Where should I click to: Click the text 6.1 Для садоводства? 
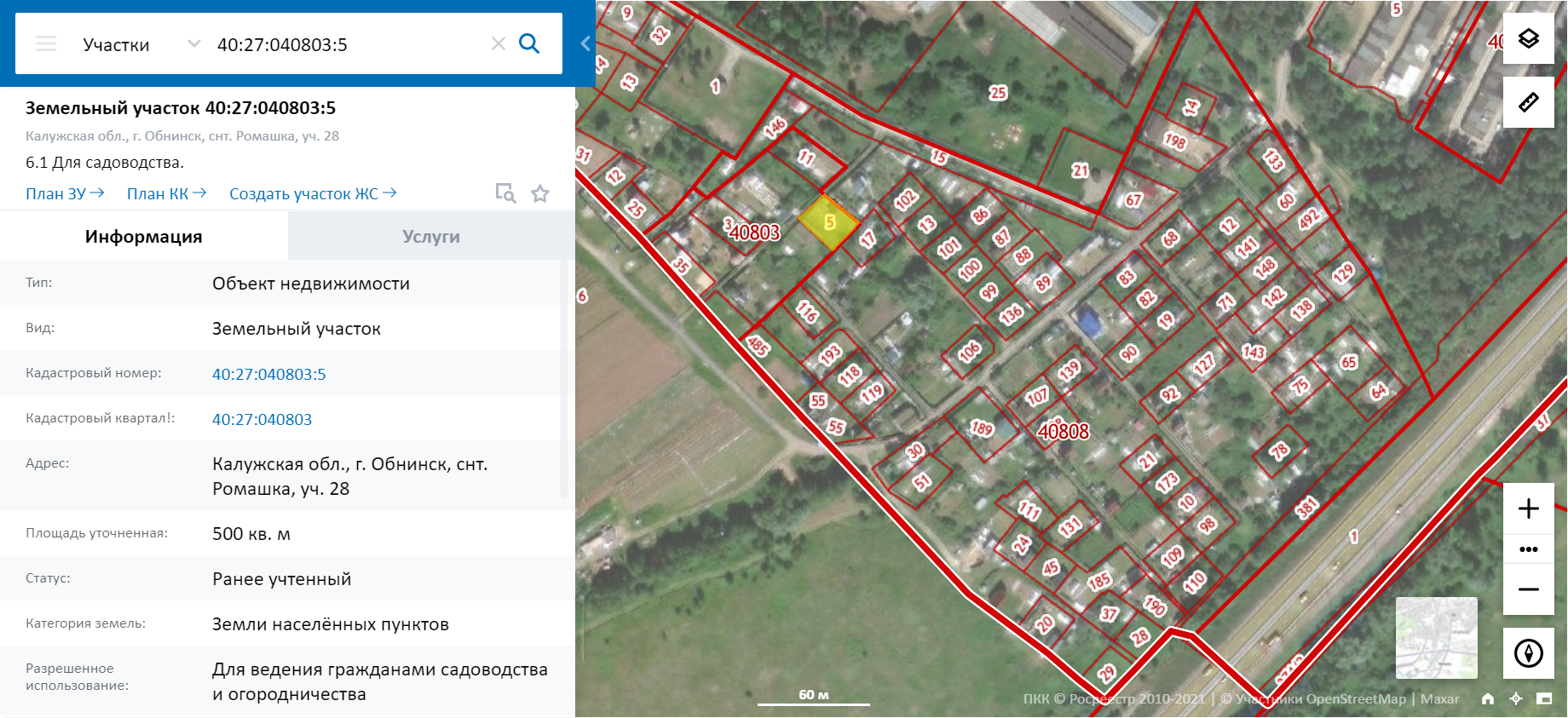105,162
